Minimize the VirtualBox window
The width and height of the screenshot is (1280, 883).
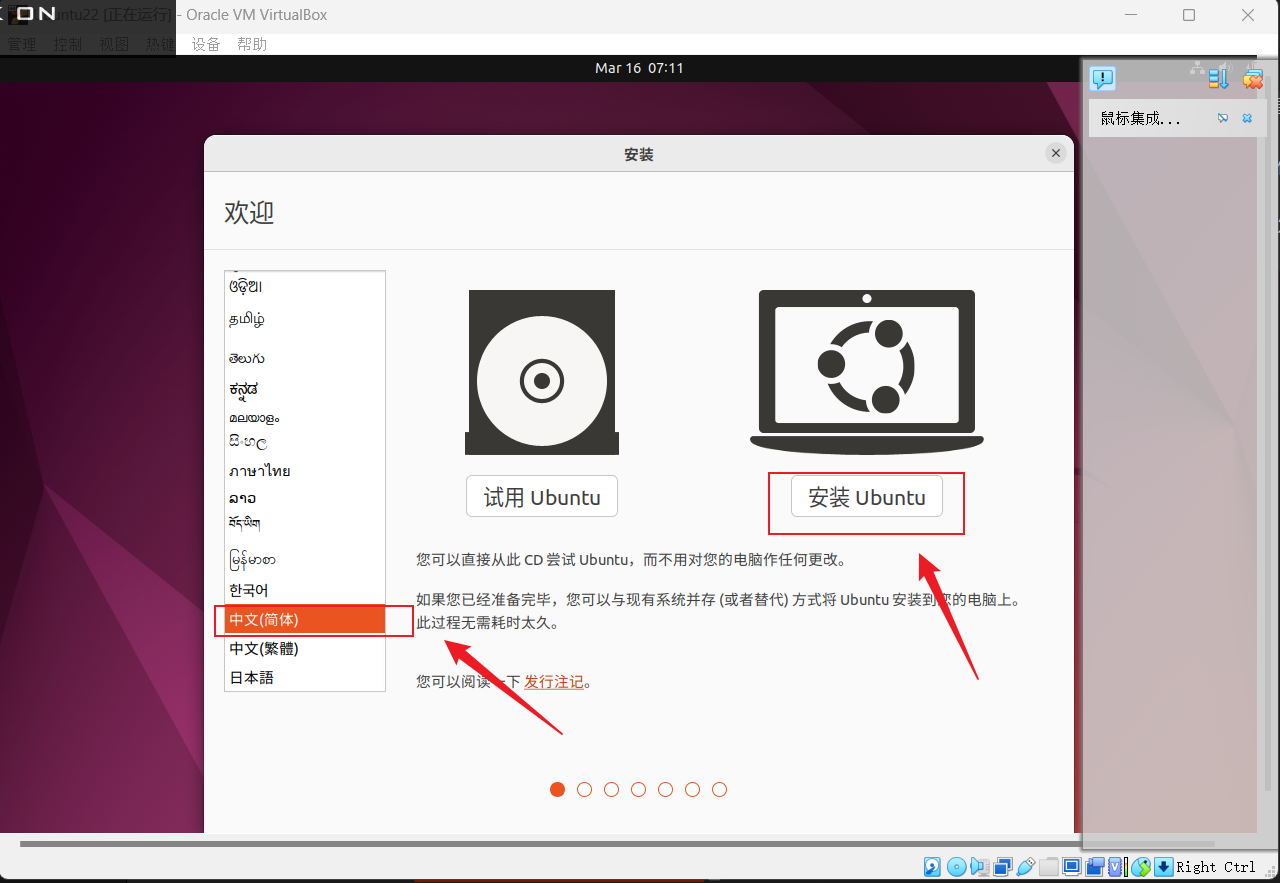click(1131, 15)
